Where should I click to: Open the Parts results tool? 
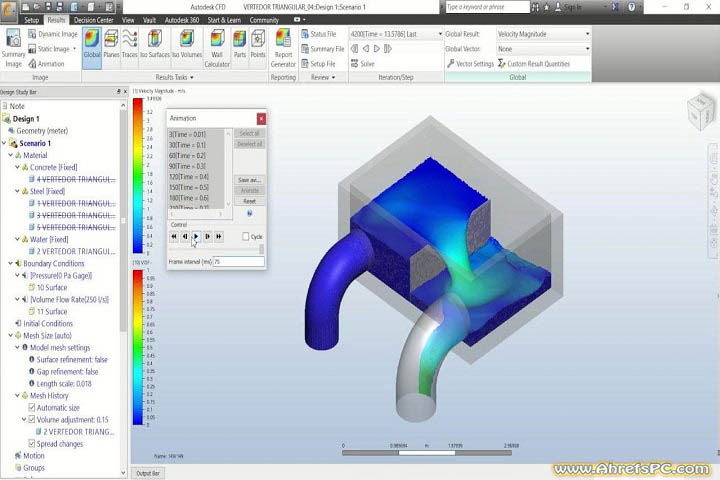coord(240,44)
